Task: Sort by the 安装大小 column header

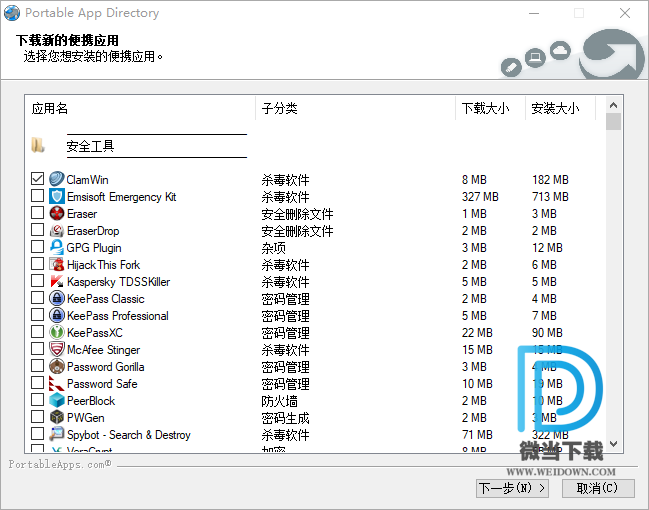Action: [x=560, y=108]
